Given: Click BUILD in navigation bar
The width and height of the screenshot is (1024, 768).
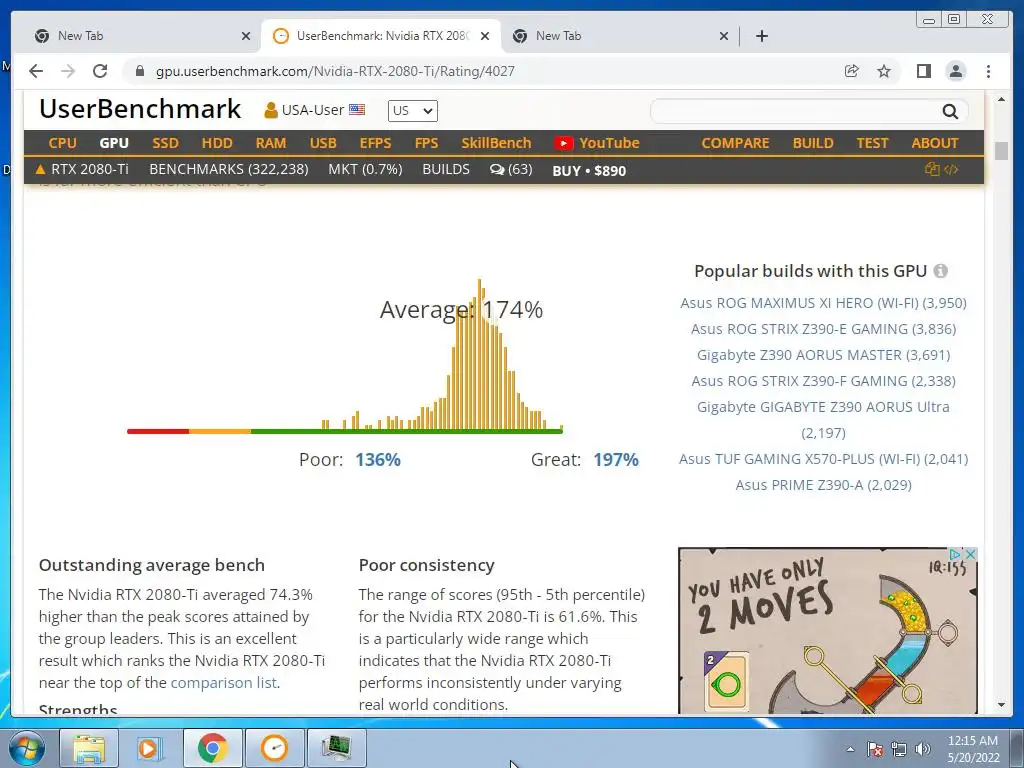Looking at the screenshot, I should click(x=813, y=143).
